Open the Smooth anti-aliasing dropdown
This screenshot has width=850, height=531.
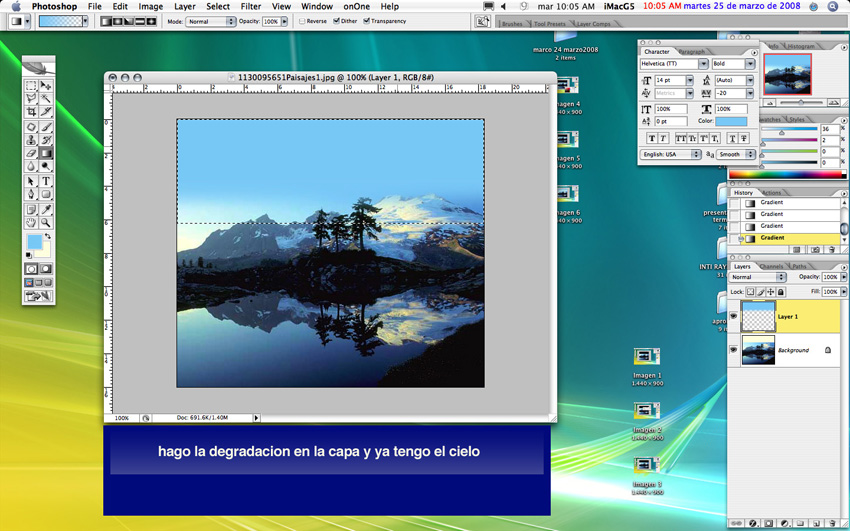click(749, 155)
